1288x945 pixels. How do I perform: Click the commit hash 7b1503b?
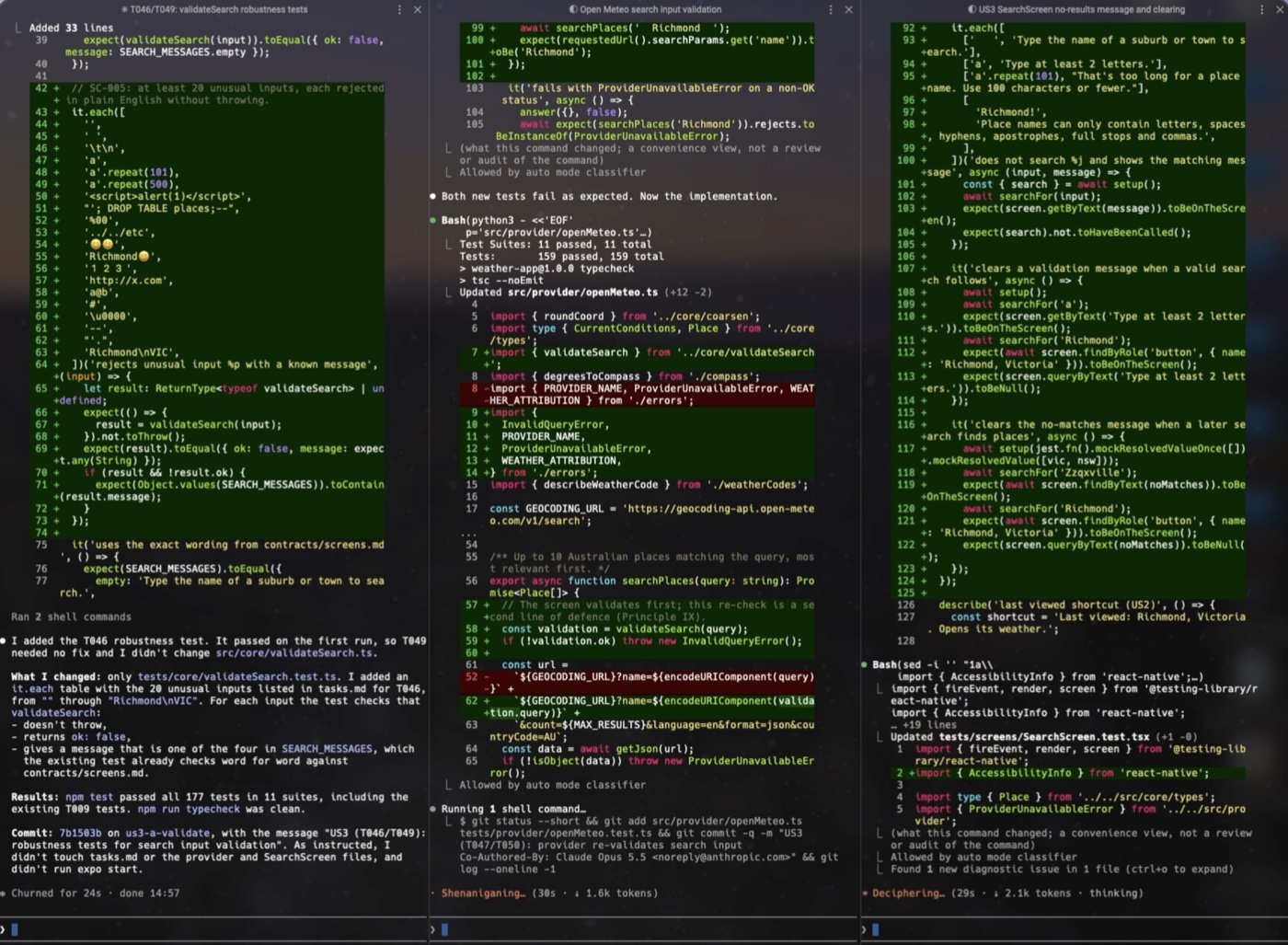point(81,833)
